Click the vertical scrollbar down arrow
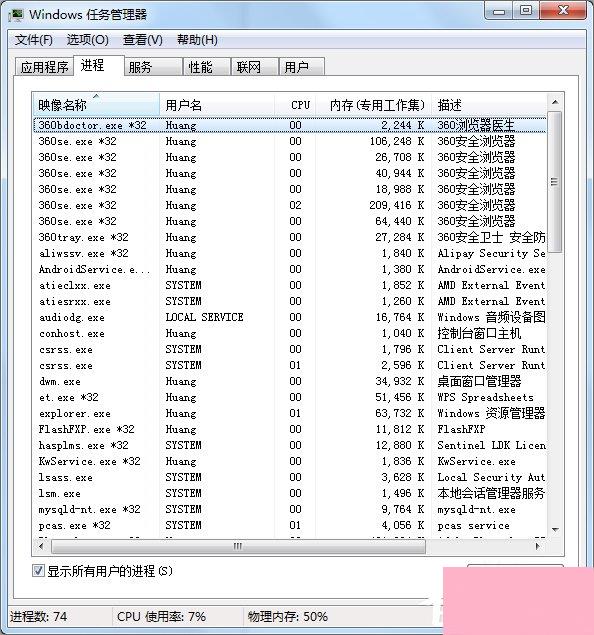 coord(555,530)
